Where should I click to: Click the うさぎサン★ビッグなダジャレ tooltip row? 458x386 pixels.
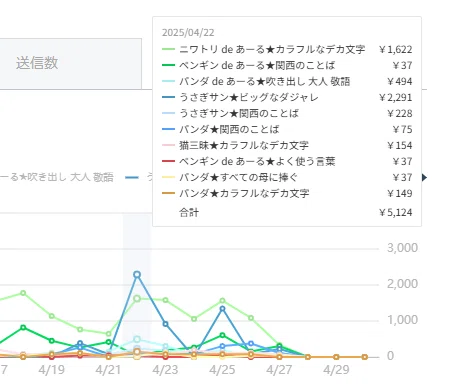(x=287, y=97)
